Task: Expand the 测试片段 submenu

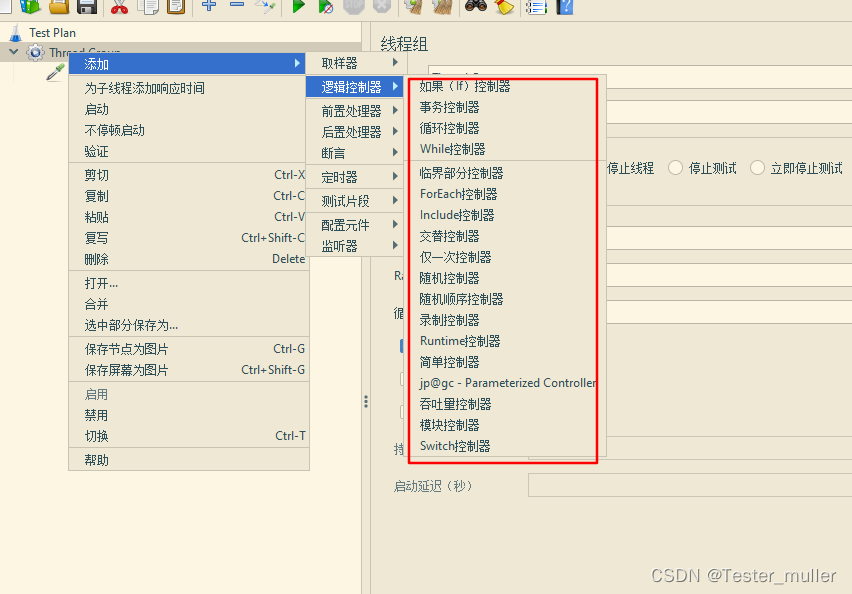Action: 354,201
